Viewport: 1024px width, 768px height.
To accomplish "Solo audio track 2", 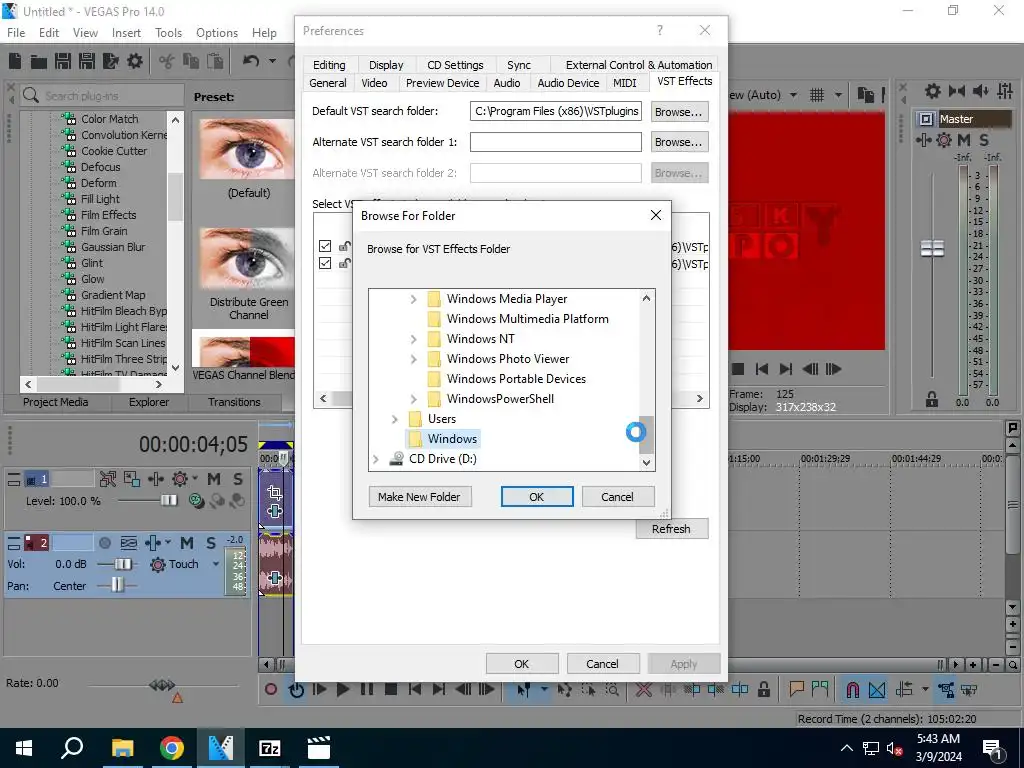I will coord(211,543).
